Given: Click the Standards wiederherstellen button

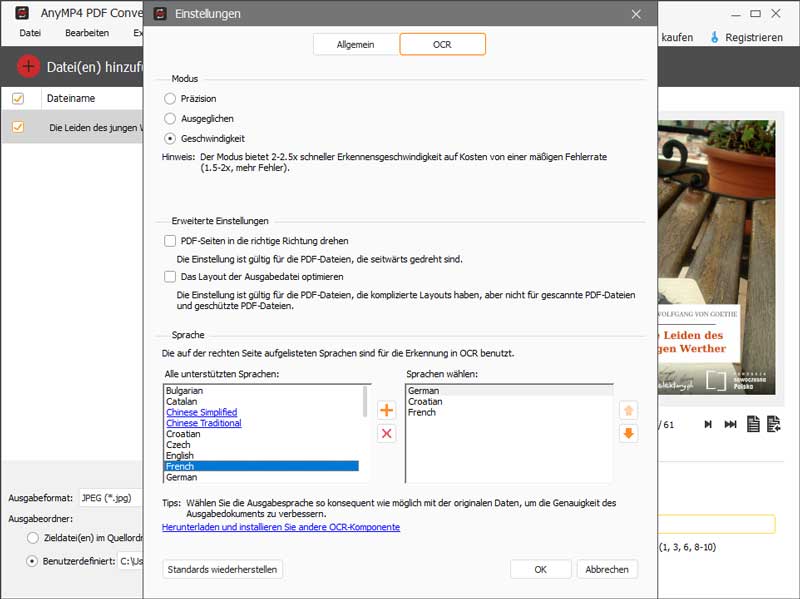Looking at the screenshot, I should [x=222, y=569].
